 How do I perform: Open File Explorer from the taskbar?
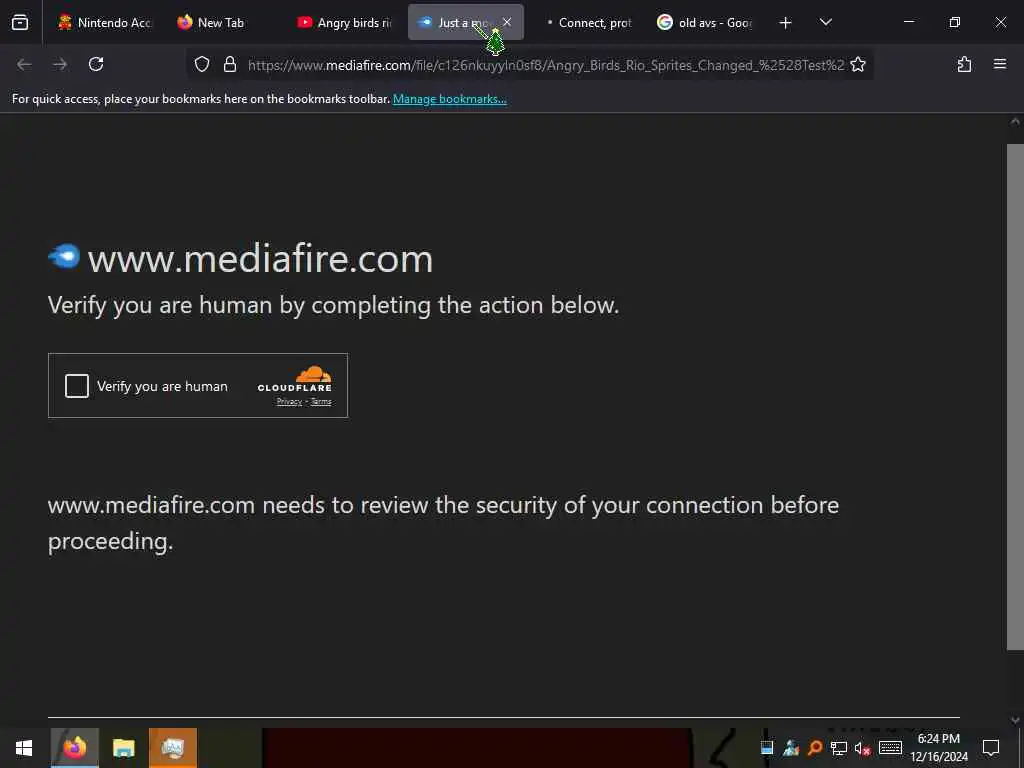click(123, 748)
